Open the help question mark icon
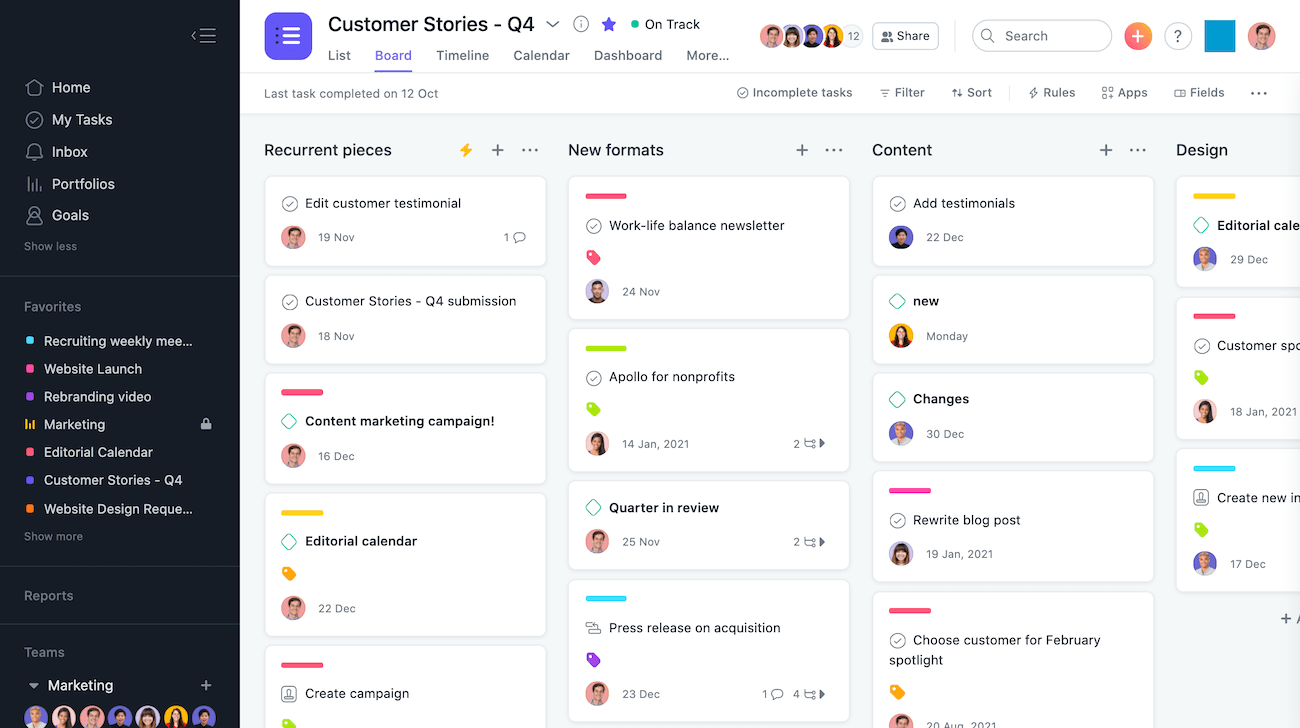Image resolution: width=1300 pixels, height=728 pixels. click(1178, 36)
